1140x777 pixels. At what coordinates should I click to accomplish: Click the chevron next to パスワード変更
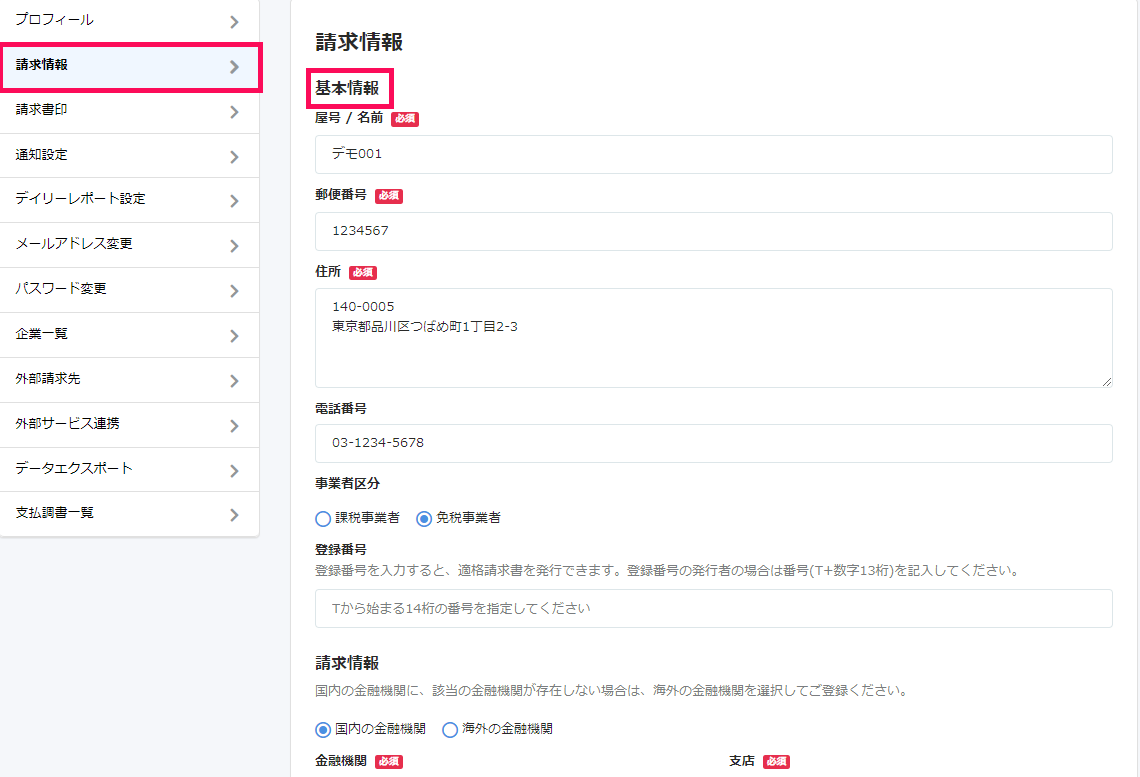point(234,291)
